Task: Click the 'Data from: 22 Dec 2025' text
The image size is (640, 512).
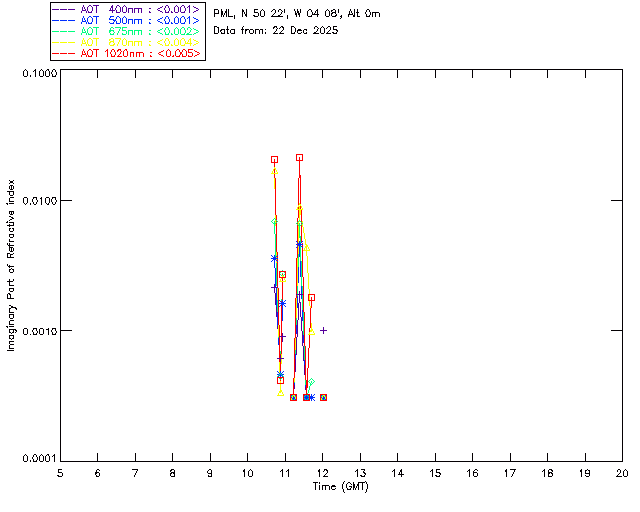Action: (276, 31)
